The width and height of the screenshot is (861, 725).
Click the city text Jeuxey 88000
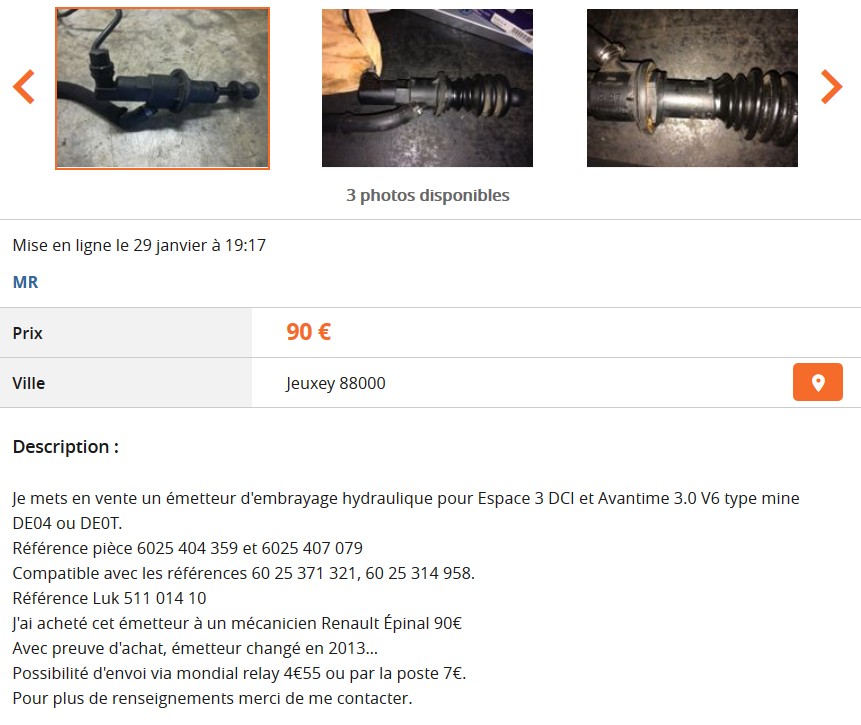336,383
